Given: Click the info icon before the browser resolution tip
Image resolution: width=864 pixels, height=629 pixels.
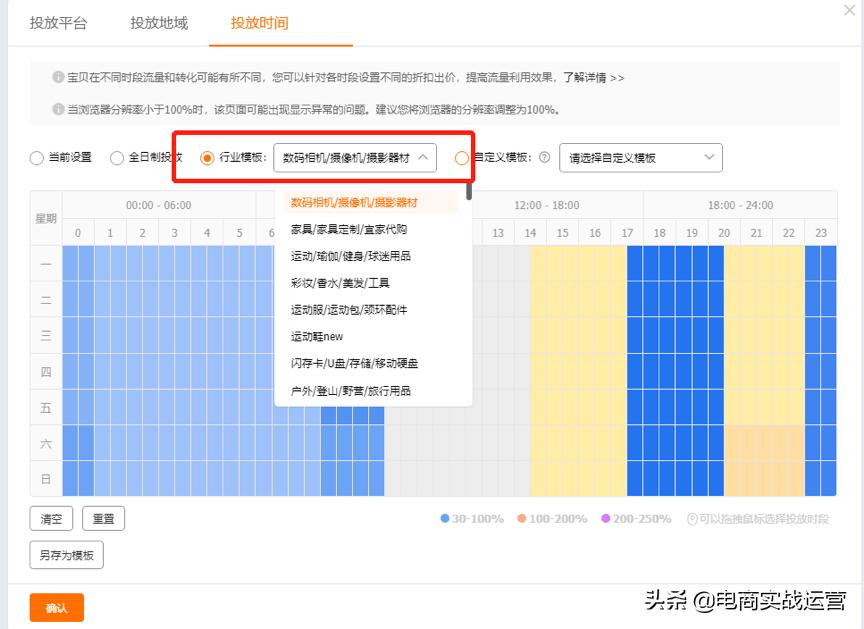Looking at the screenshot, I should tap(56, 107).
